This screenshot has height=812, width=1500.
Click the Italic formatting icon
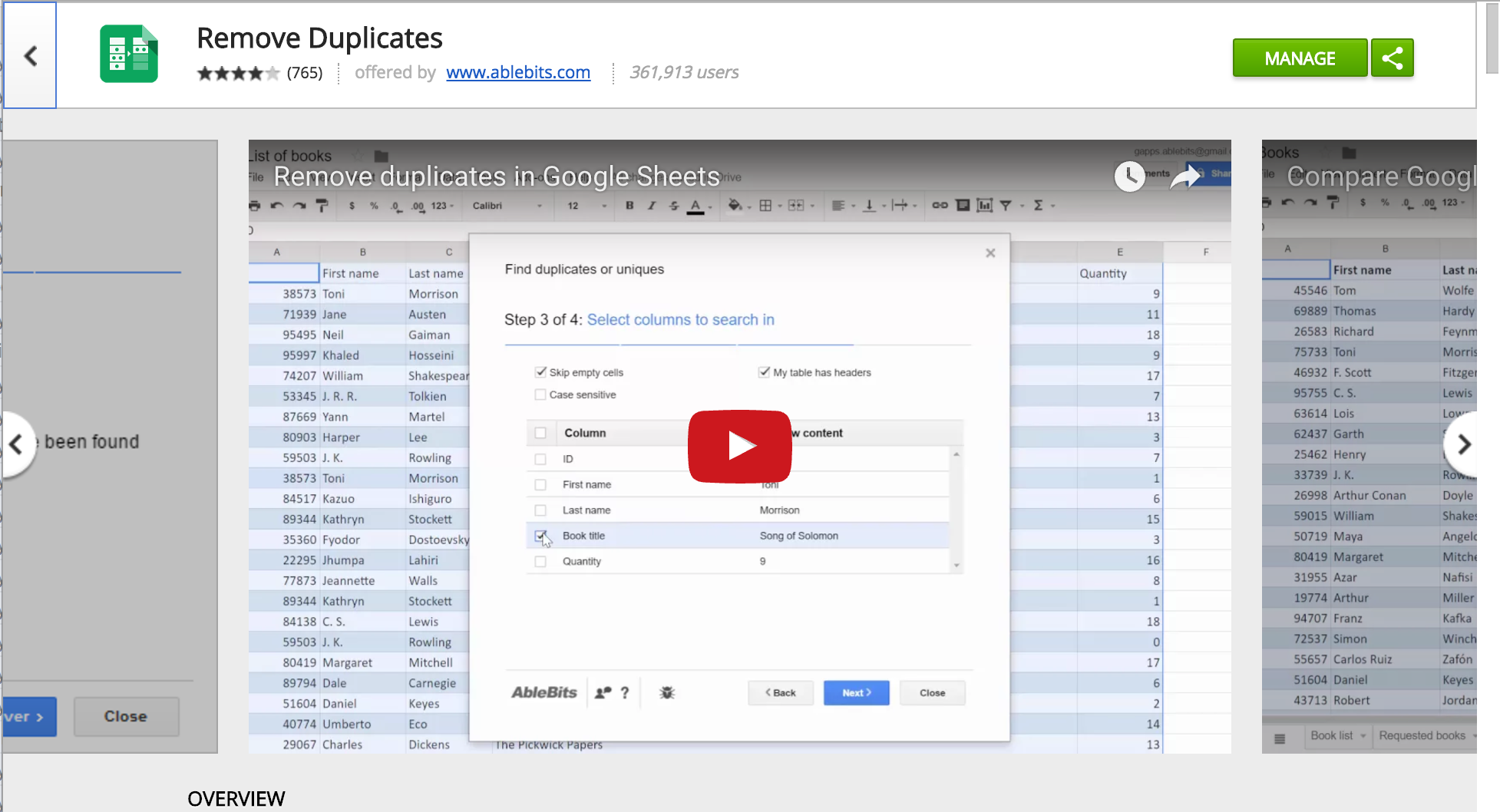[651, 206]
